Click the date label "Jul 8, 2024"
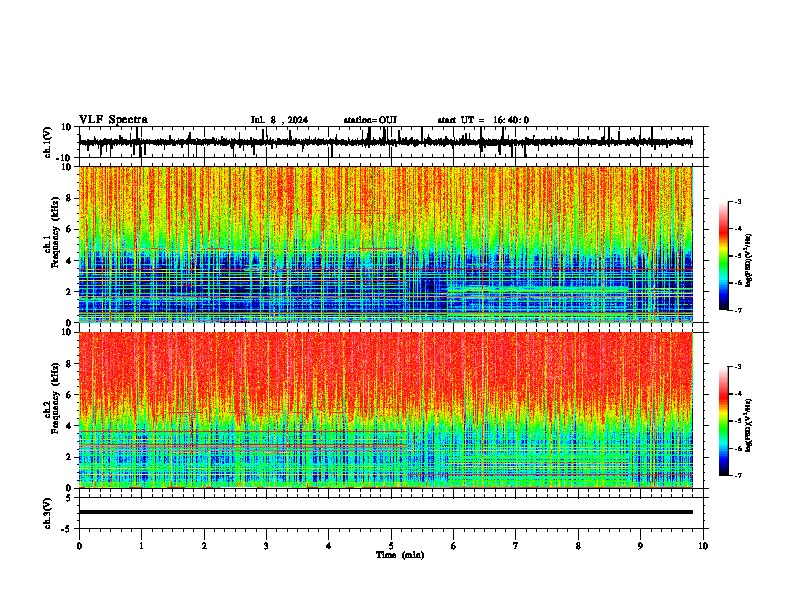The image size is (792, 612). pos(279,120)
